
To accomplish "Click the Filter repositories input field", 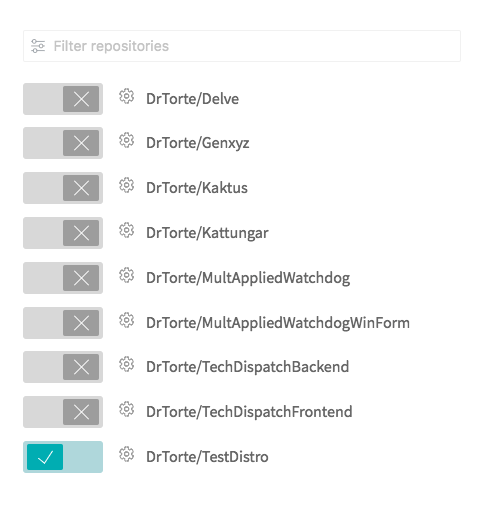I will (242, 46).
